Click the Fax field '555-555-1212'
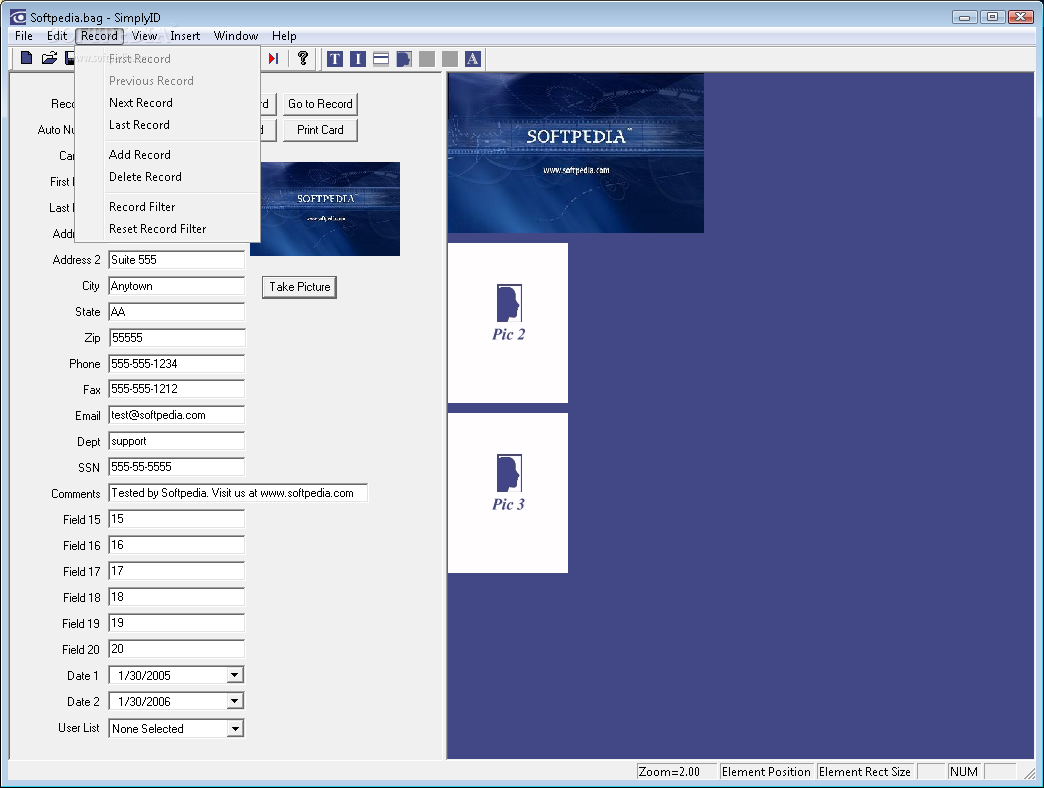This screenshot has width=1044, height=788. click(x=176, y=389)
